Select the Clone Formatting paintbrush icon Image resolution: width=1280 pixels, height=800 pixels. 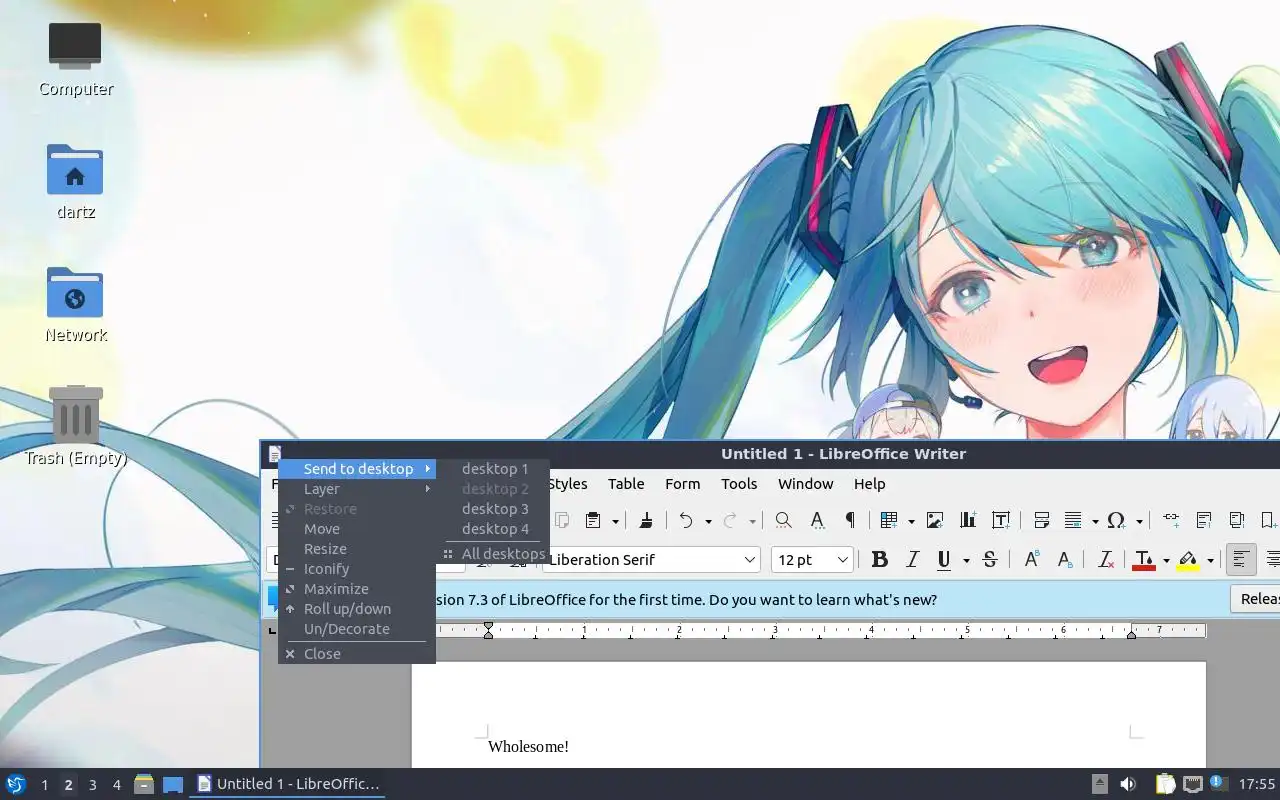point(646,520)
